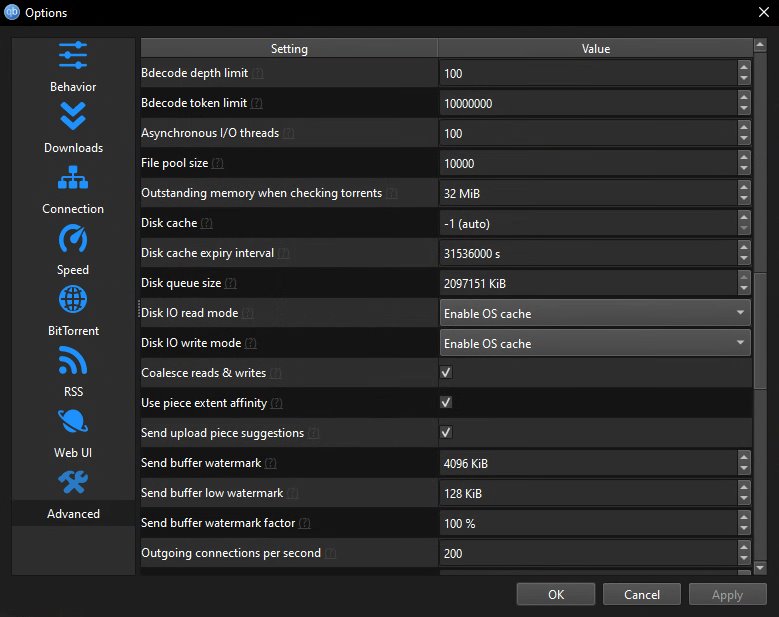Click the Value column header
The width and height of the screenshot is (779, 617).
pyautogui.click(x=595, y=49)
